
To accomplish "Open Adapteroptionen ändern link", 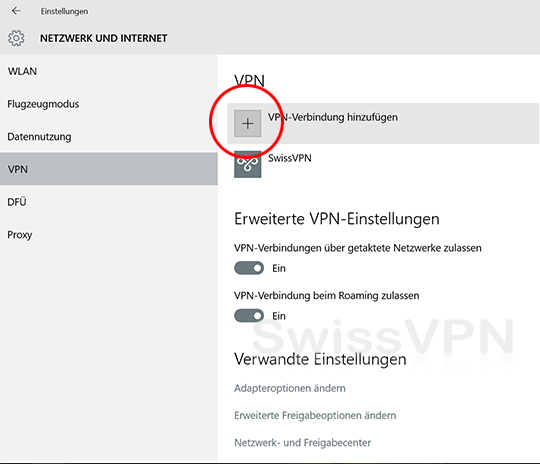I will [x=290, y=388].
